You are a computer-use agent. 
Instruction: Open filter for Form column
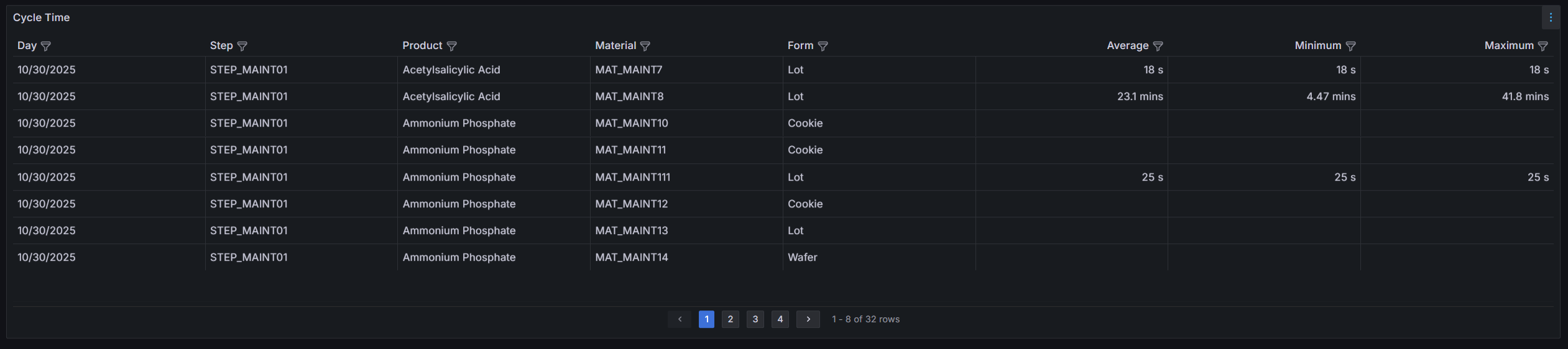[823, 46]
